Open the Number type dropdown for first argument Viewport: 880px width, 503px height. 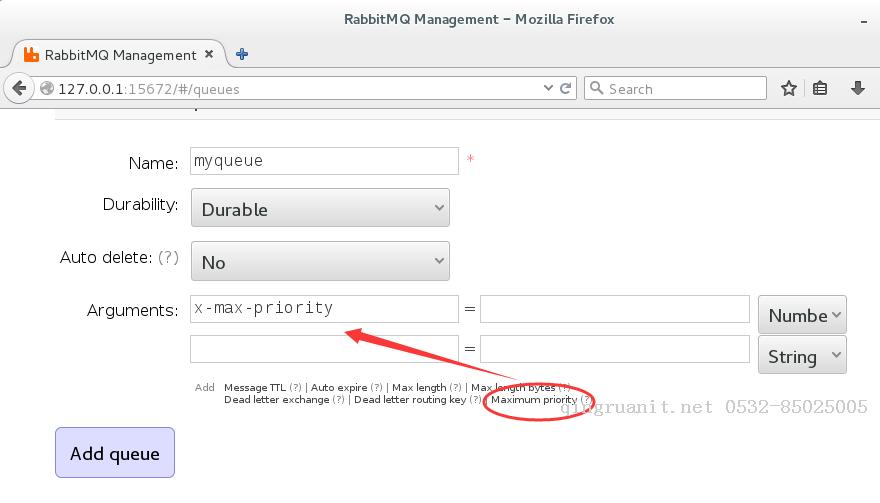(x=802, y=315)
